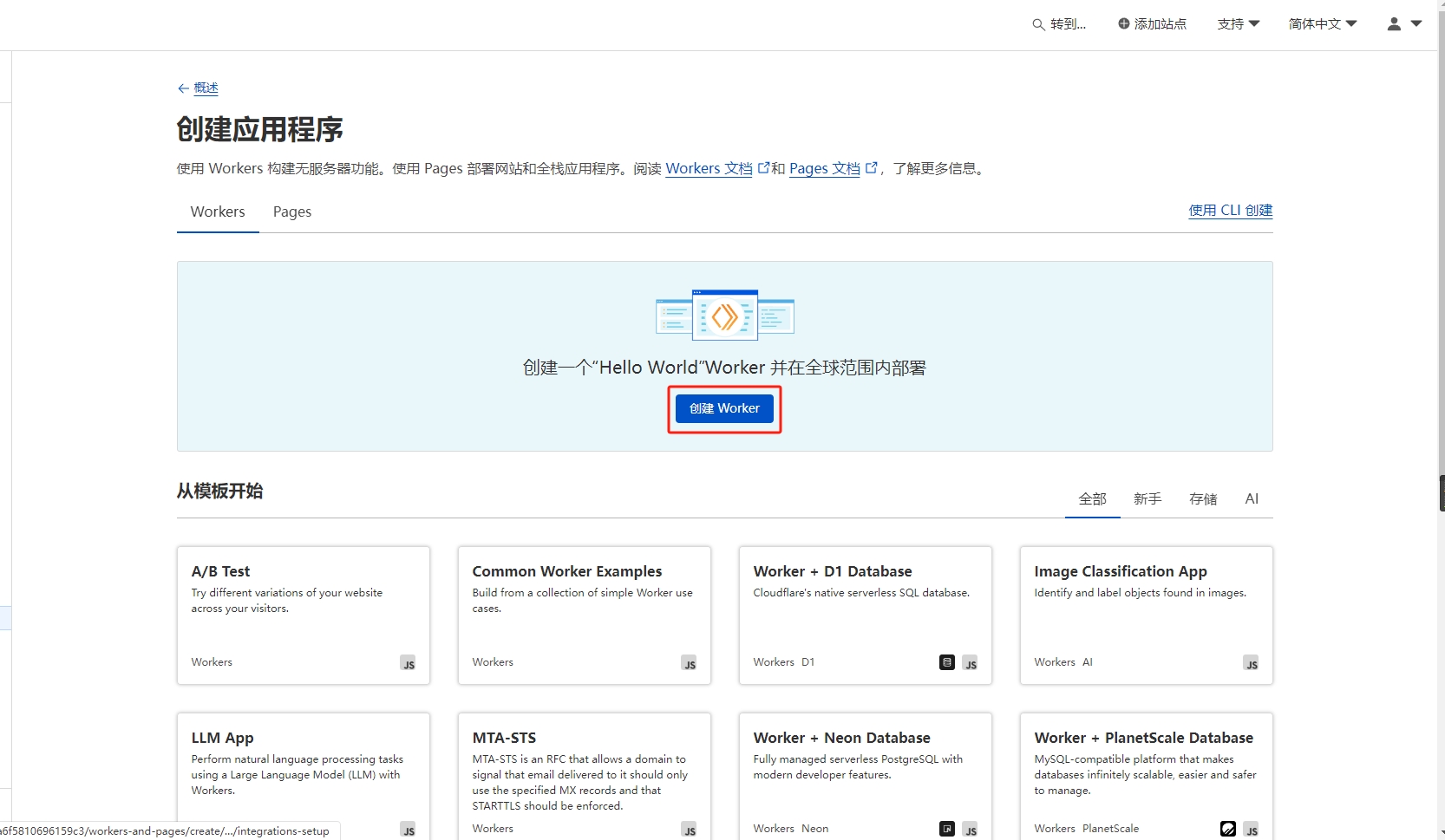Screen dimensions: 1445x840
Task: Click the JS badge on A/B Test card
Action: pos(408,663)
